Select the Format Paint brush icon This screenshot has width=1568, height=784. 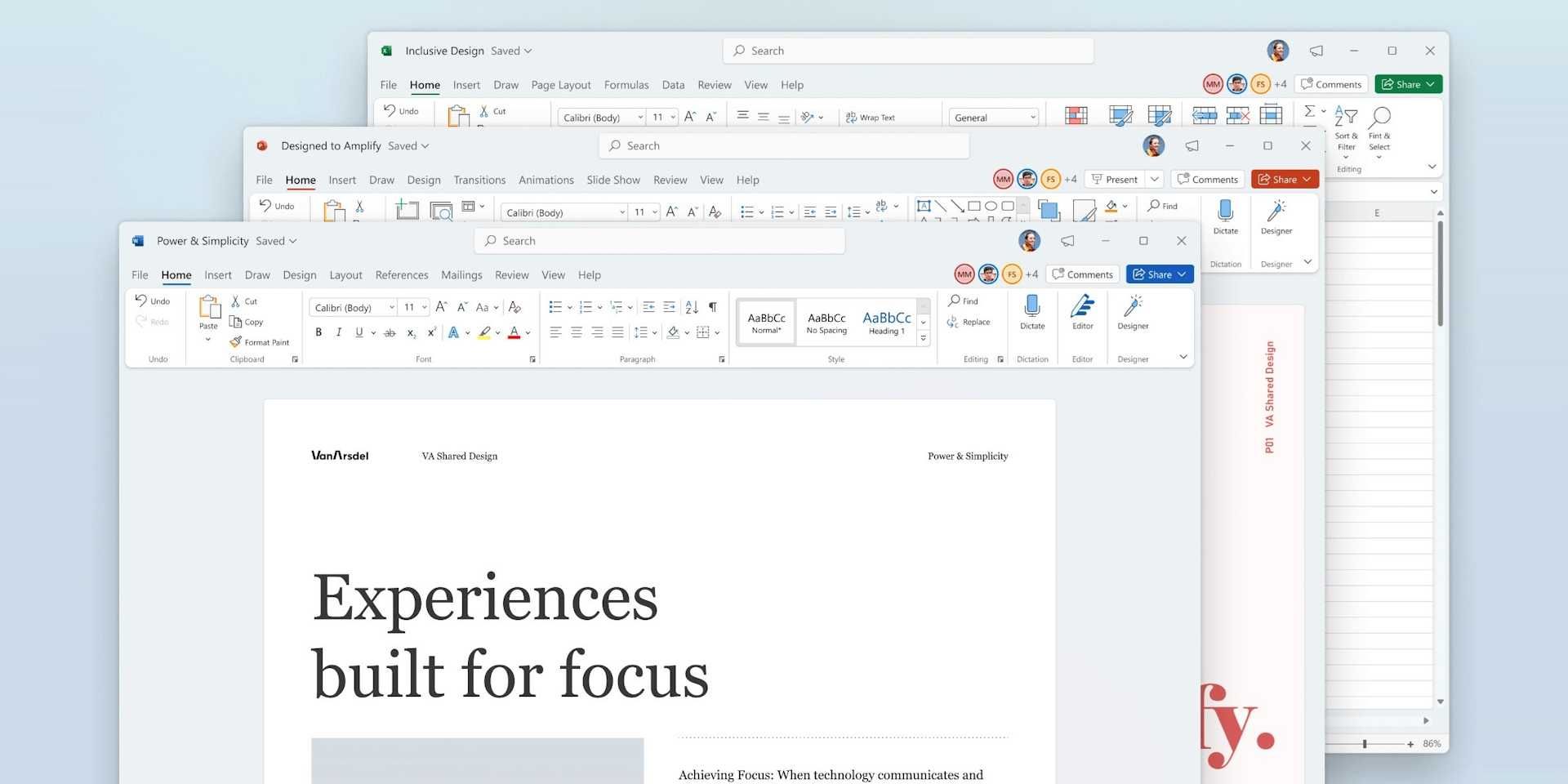click(236, 342)
